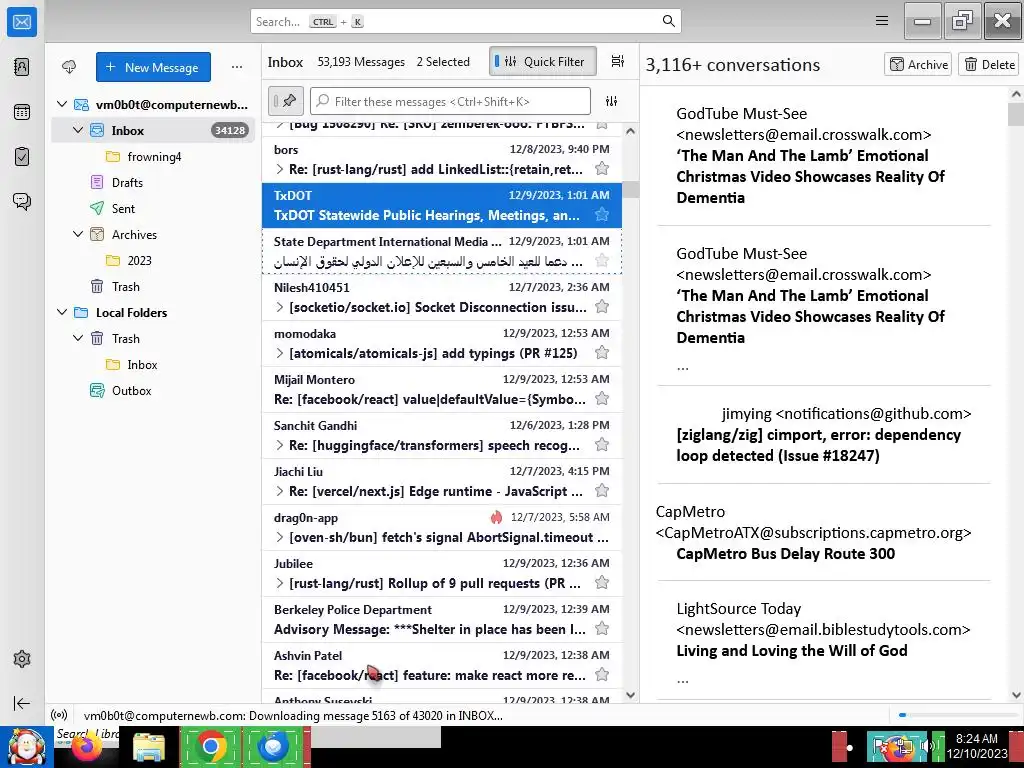Image resolution: width=1024 pixels, height=768 pixels.
Task: Star the momodaka atomicals-js message
Action: pyautogui.click(x=602, y=353)
